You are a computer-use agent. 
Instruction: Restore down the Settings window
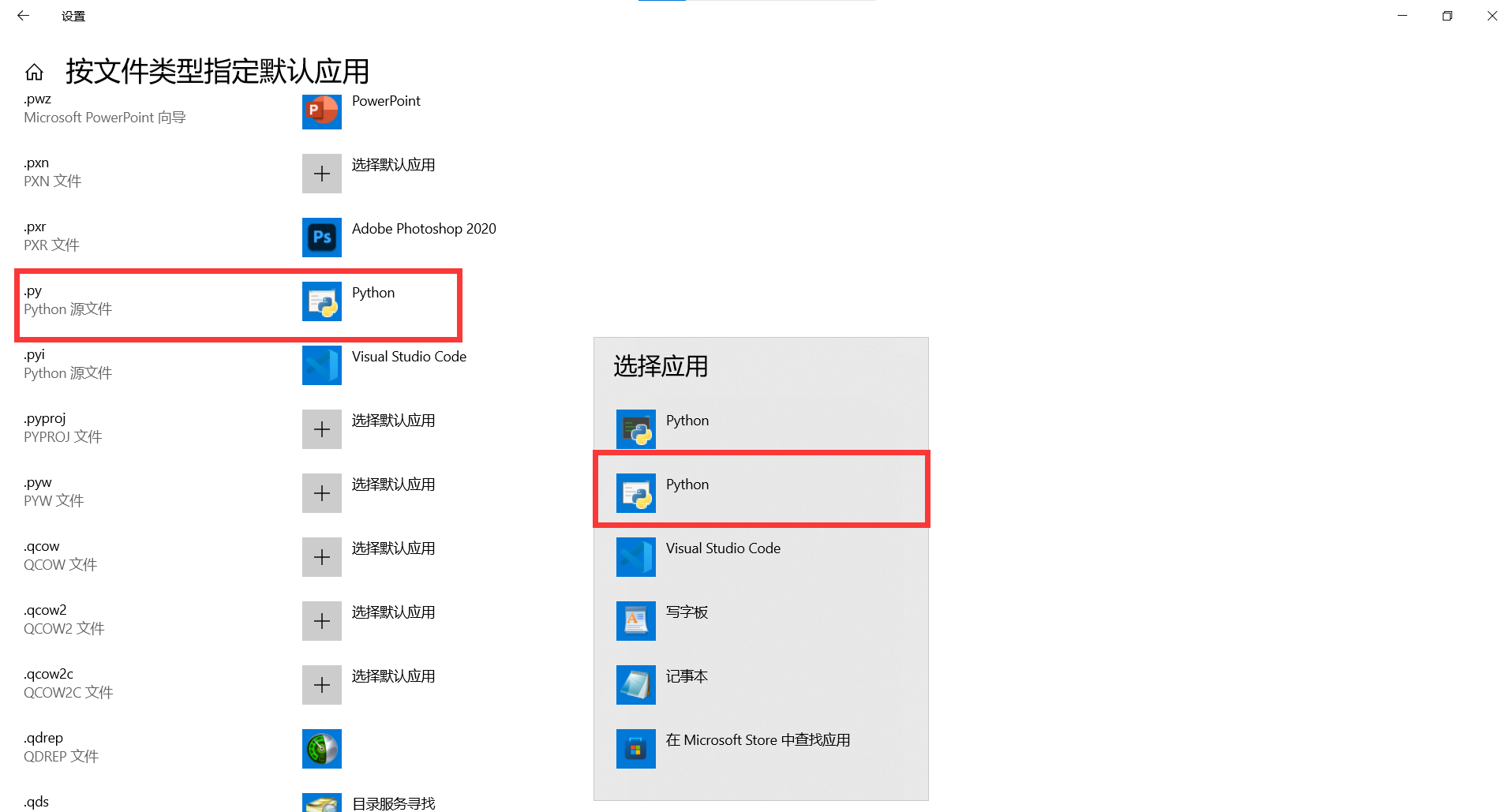pos(1447,16)
